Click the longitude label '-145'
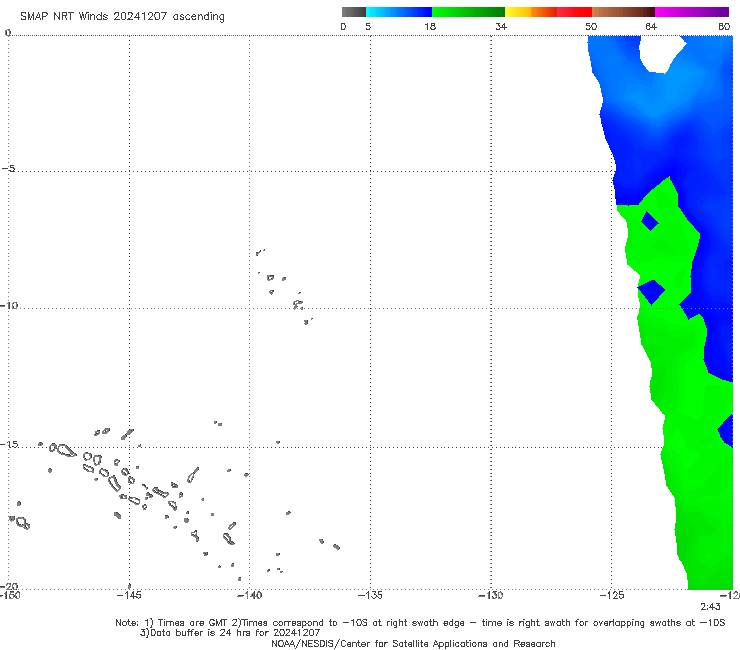The height and width of the screenshot is (650, 740). click(129, 595)
